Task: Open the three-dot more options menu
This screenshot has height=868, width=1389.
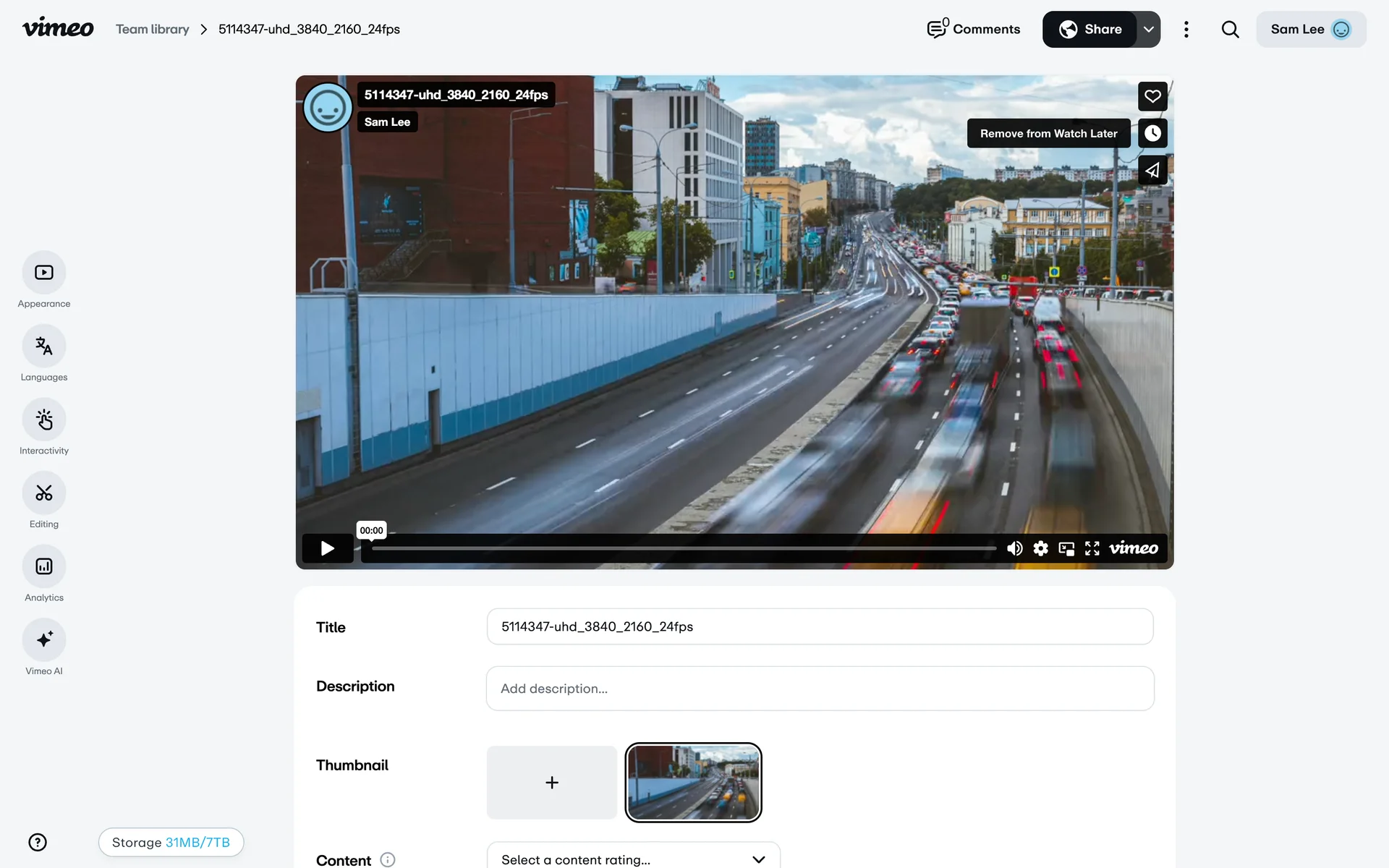Action: click(x=1186, y=30)
